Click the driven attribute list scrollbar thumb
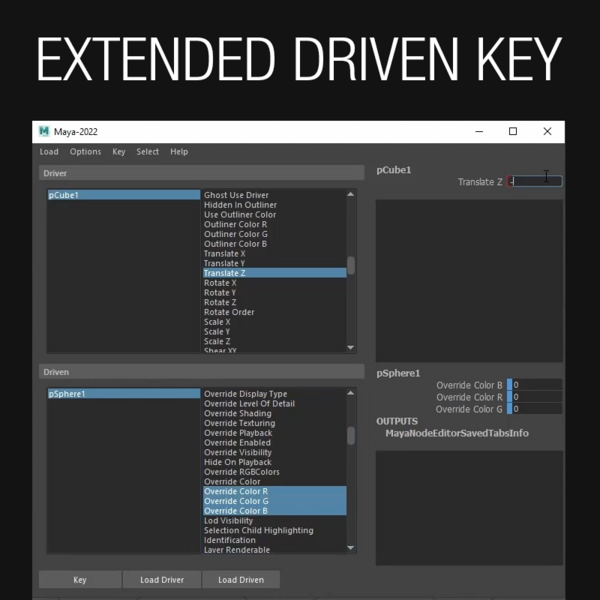Image resolution: width=600 pixels, height=600 pixels. pyautogui.click(x=351, y=435)
